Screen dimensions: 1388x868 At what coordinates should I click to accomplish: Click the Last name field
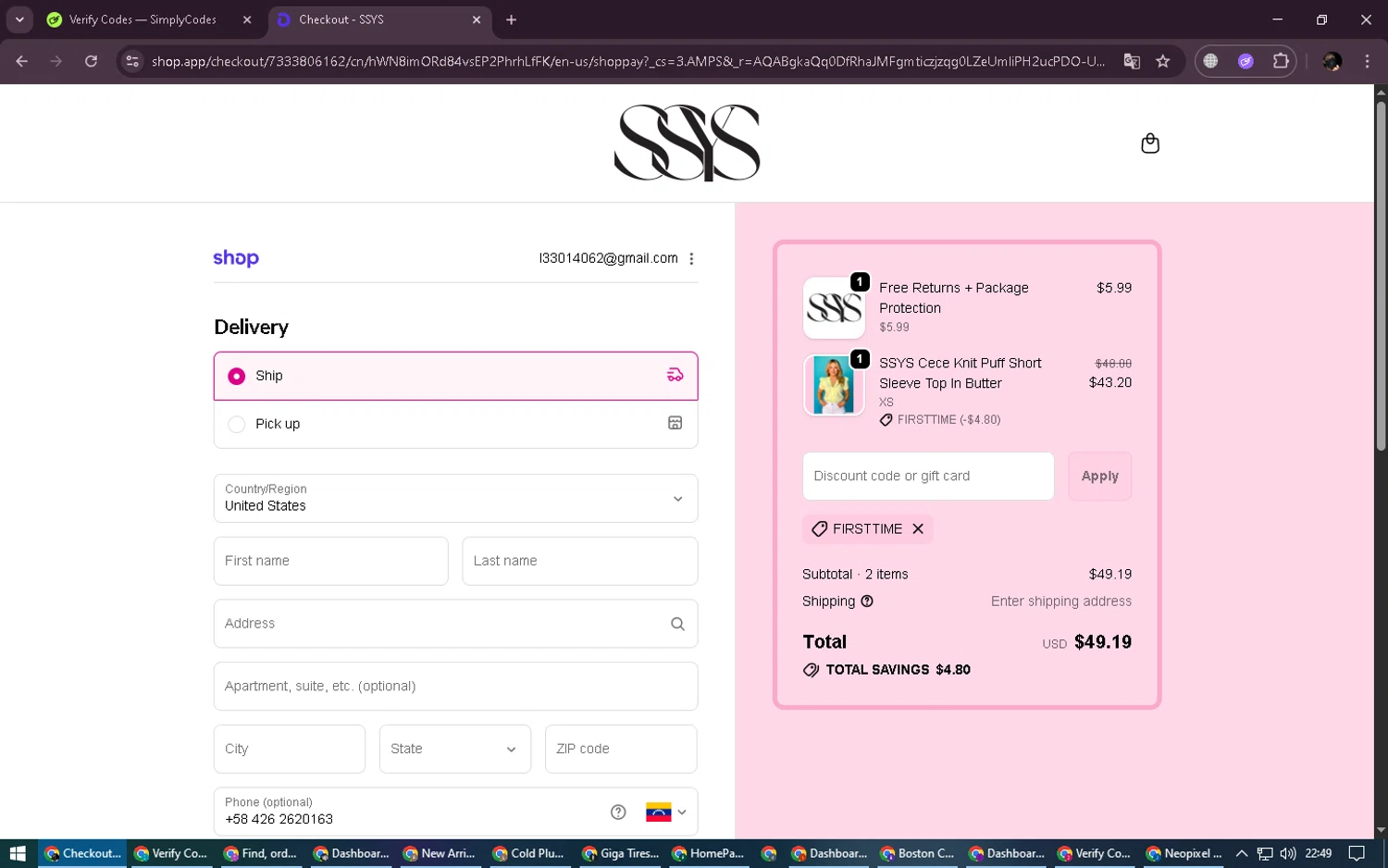click(x=580, y=561)
